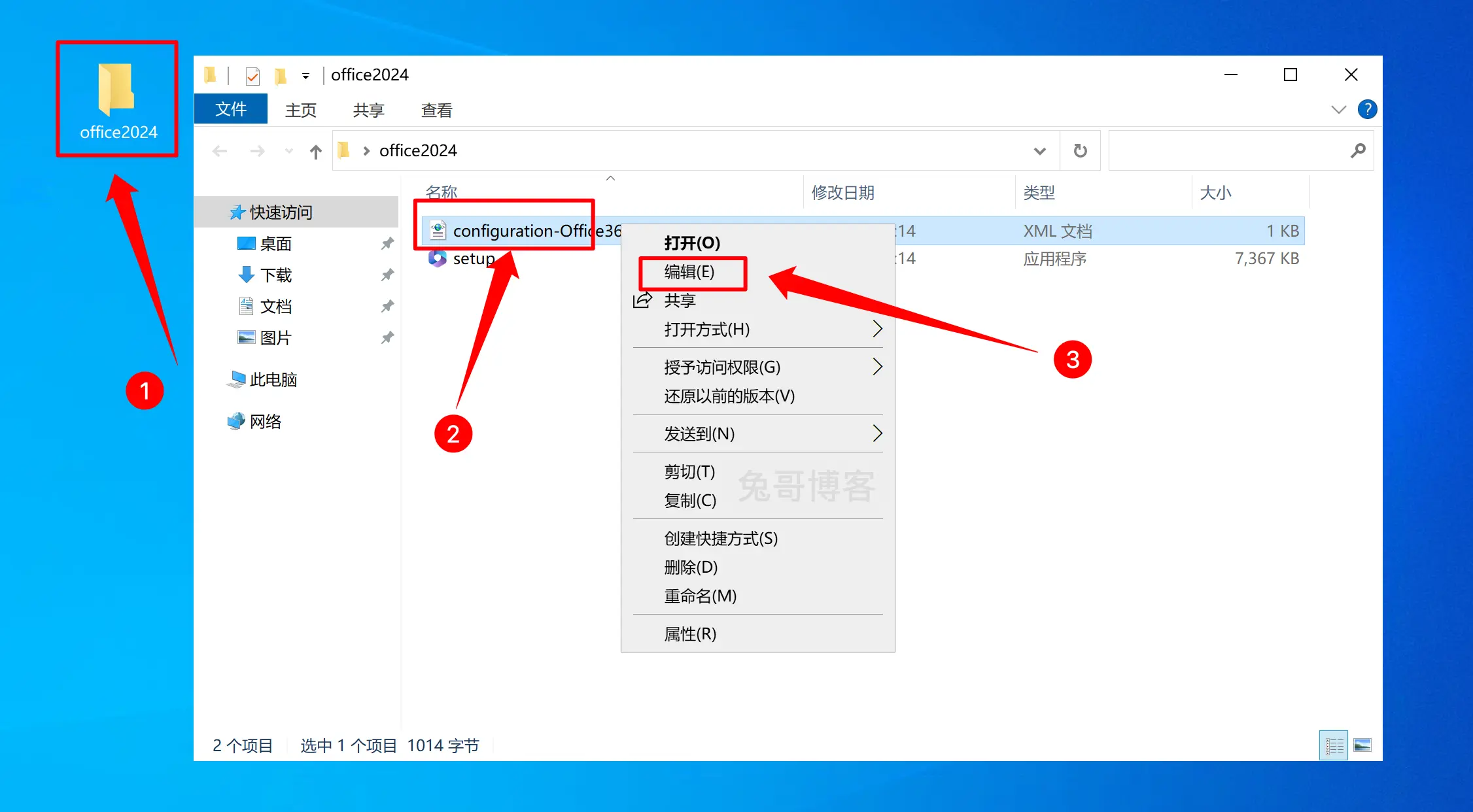Go forward with the forward arrow
Image resolution: width=1473 pixels, height=812 pixels.
coord(258,151)
